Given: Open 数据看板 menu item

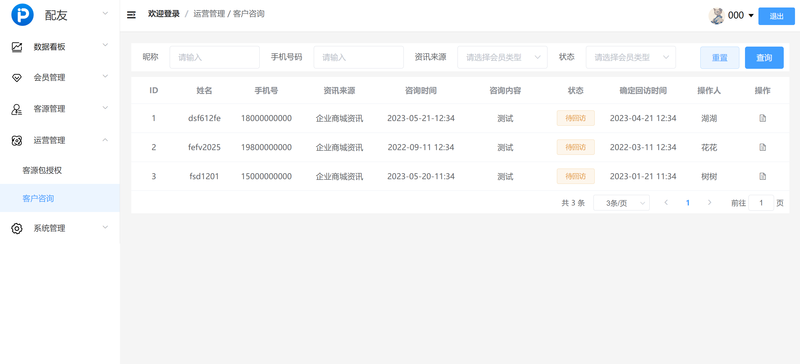Looking at the screenshot, I should 60,47.
